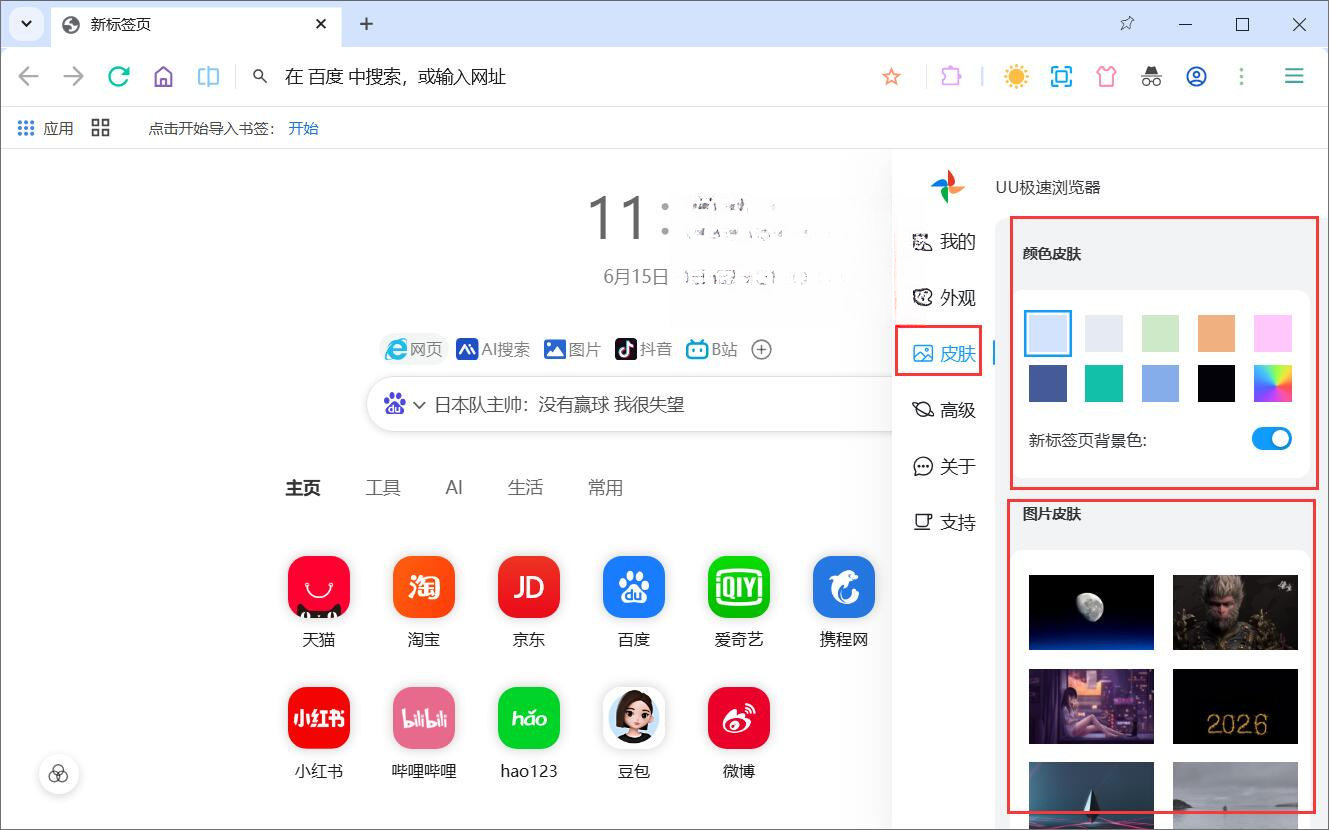Apply the 2026 picture skin thumbnail

[1235, 706]
